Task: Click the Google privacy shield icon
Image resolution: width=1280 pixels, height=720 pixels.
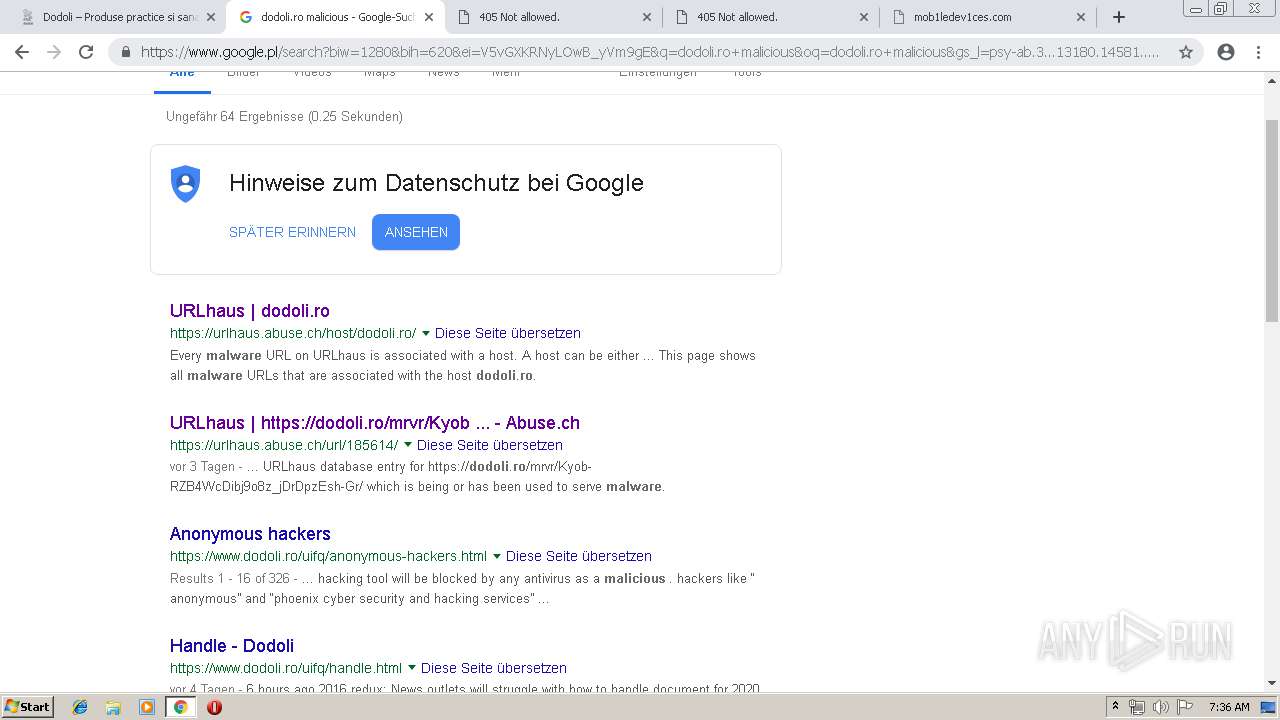Action: [x=186, y=184]
